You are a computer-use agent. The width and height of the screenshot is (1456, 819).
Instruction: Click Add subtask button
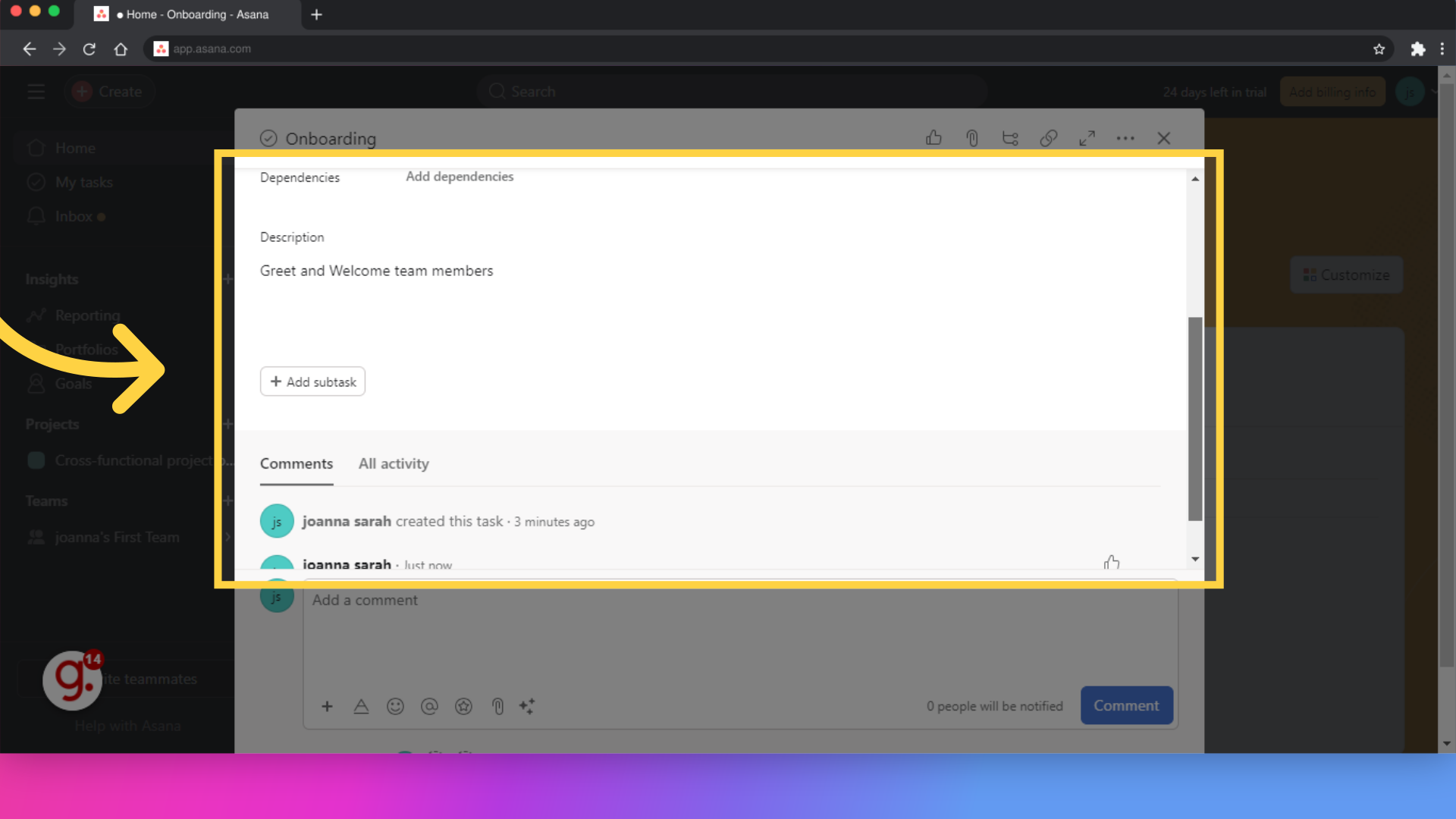[312, 381]
